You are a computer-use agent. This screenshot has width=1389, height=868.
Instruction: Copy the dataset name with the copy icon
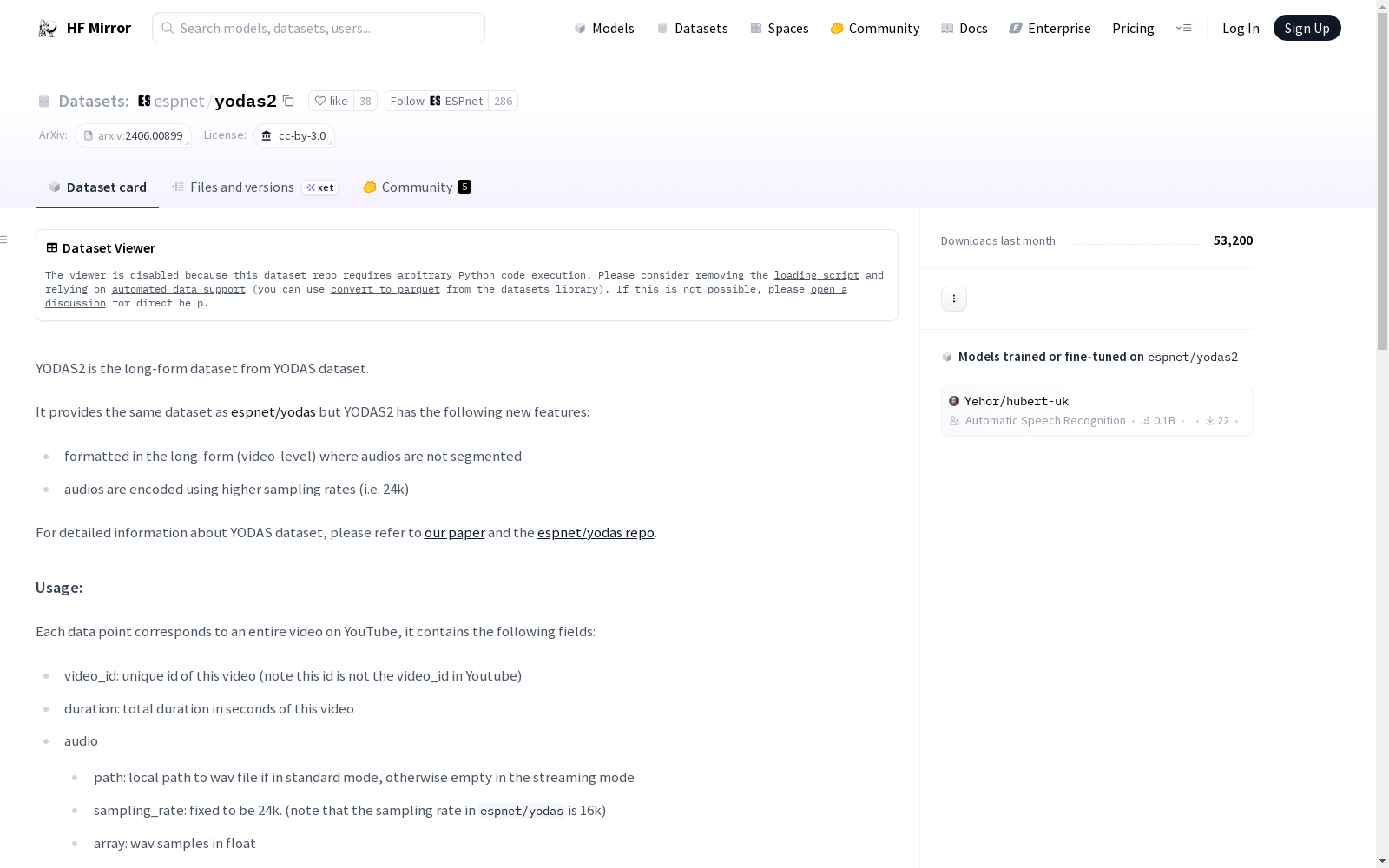point(288,101)
